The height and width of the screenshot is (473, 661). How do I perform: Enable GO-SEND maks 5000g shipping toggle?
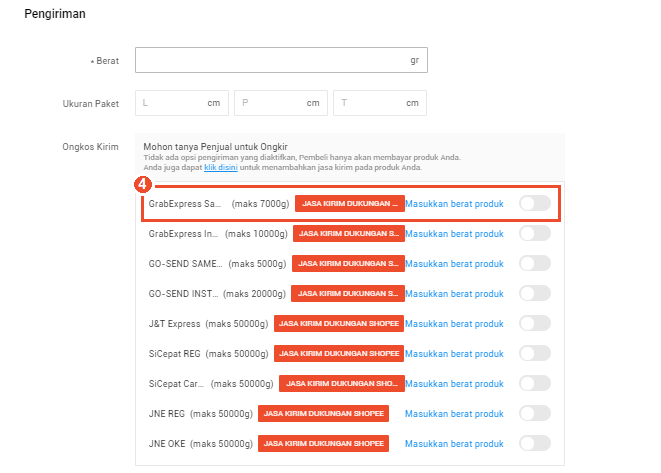(534, 264)
